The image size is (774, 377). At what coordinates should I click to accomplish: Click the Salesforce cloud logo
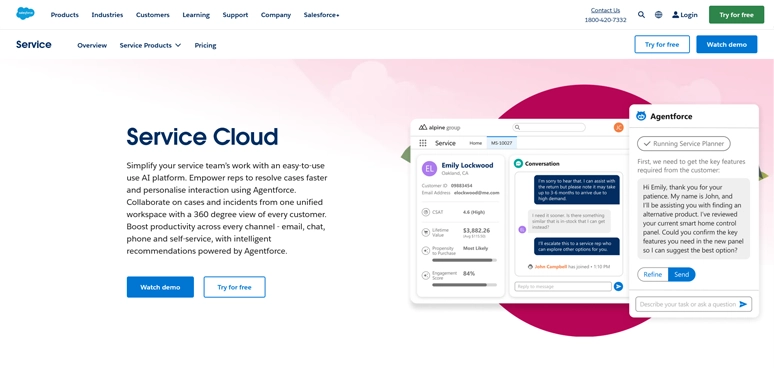[x=25, y=13]
